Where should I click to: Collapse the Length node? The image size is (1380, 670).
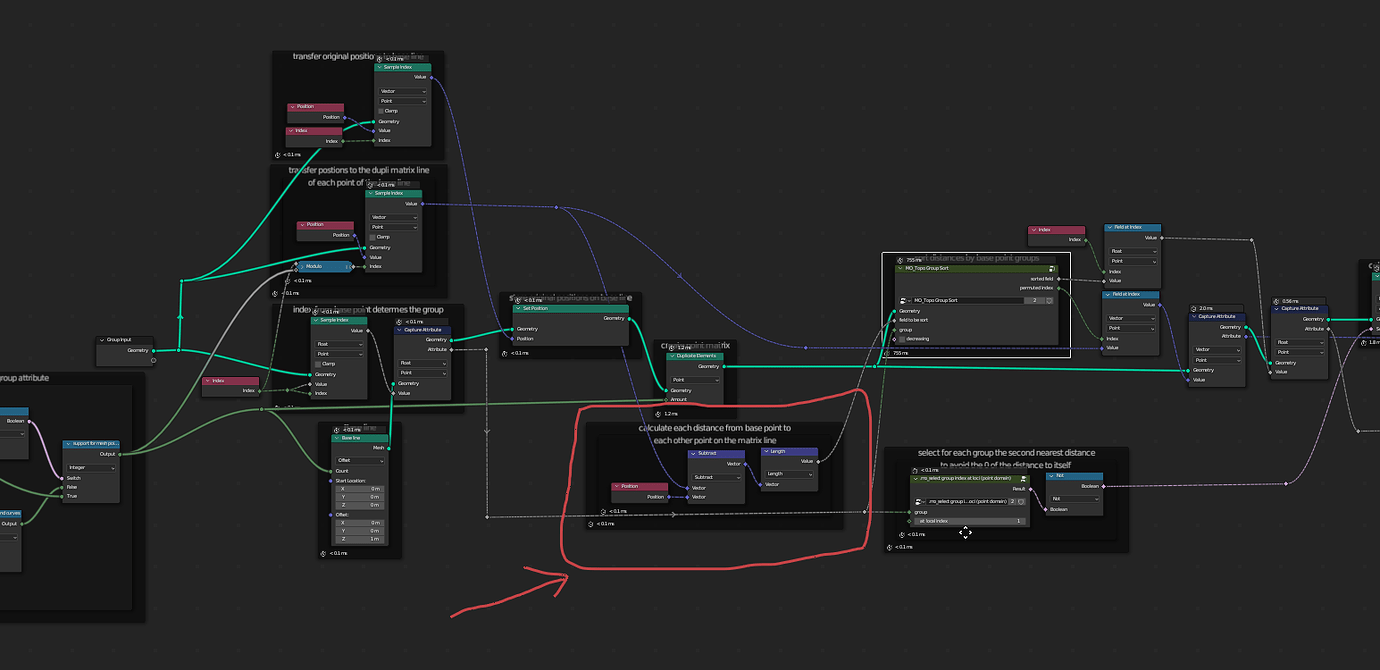[766, 451]
